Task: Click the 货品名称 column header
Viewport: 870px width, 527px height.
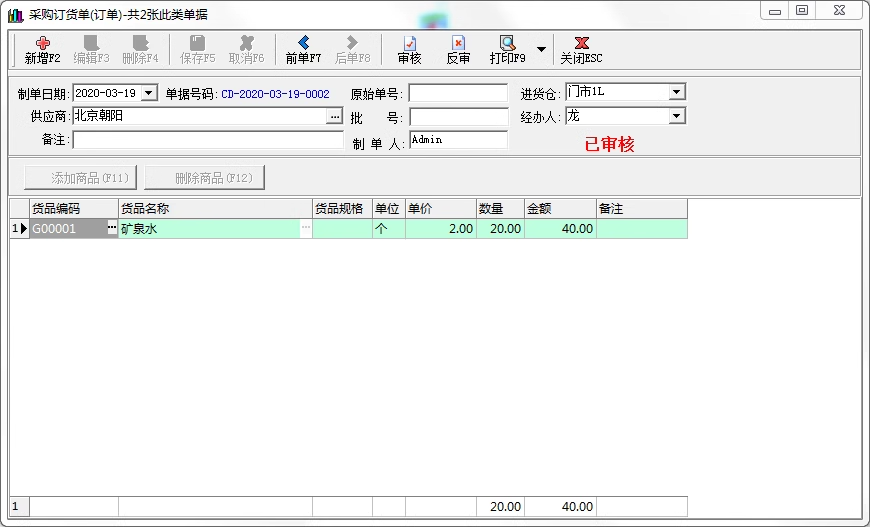Action: (x=215, y=209)
